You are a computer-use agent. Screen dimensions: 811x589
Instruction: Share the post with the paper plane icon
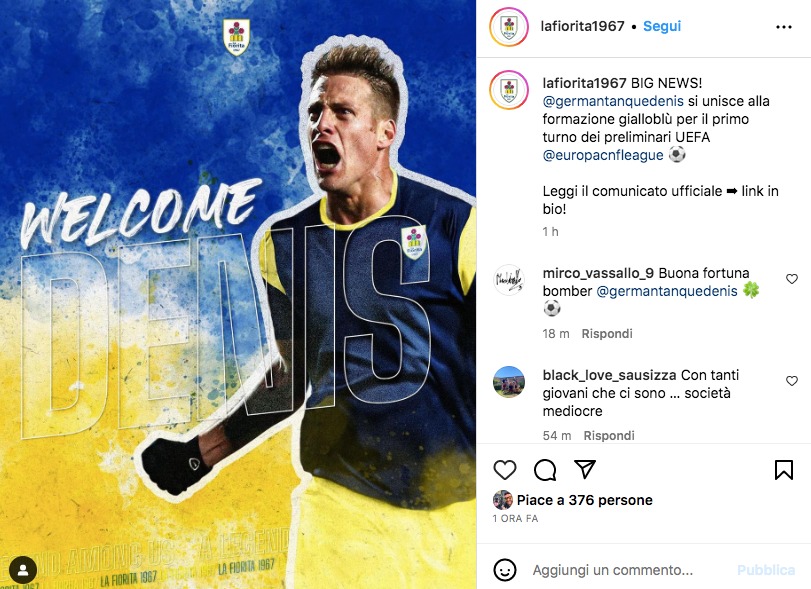pyautogui.click(x=585, y=469)
